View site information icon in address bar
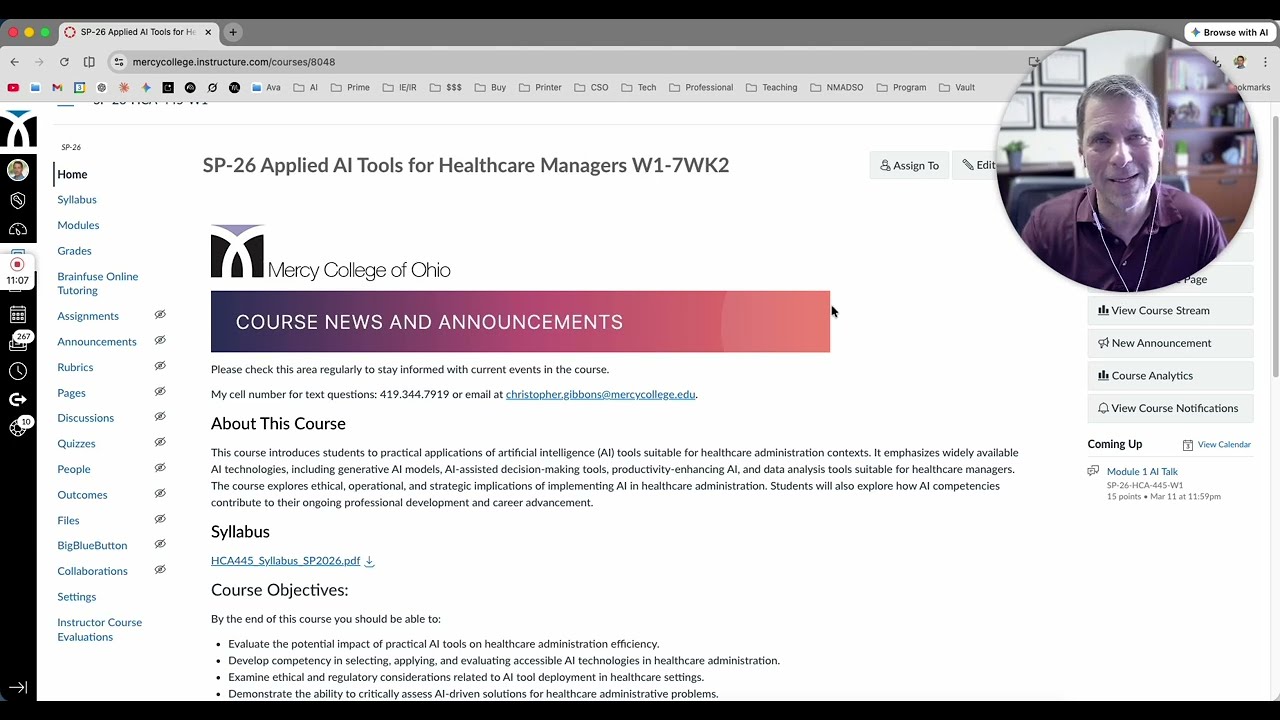1280x720 pixels. [x=119, y=62]
